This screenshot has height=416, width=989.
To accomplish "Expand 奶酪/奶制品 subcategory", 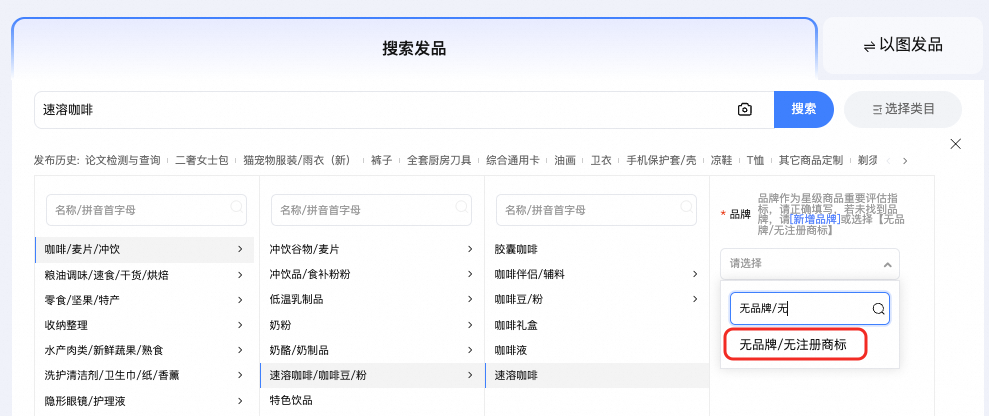I will tap(372, 350).
